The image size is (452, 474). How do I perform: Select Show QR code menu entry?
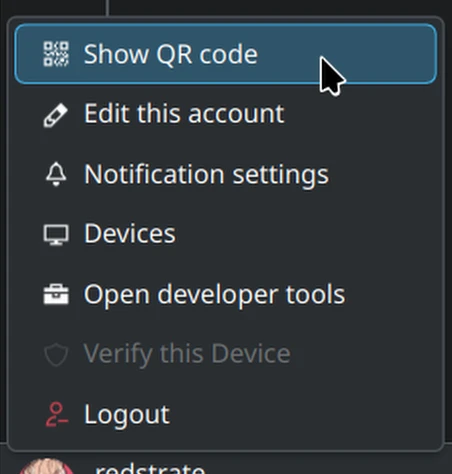(226, 54)
